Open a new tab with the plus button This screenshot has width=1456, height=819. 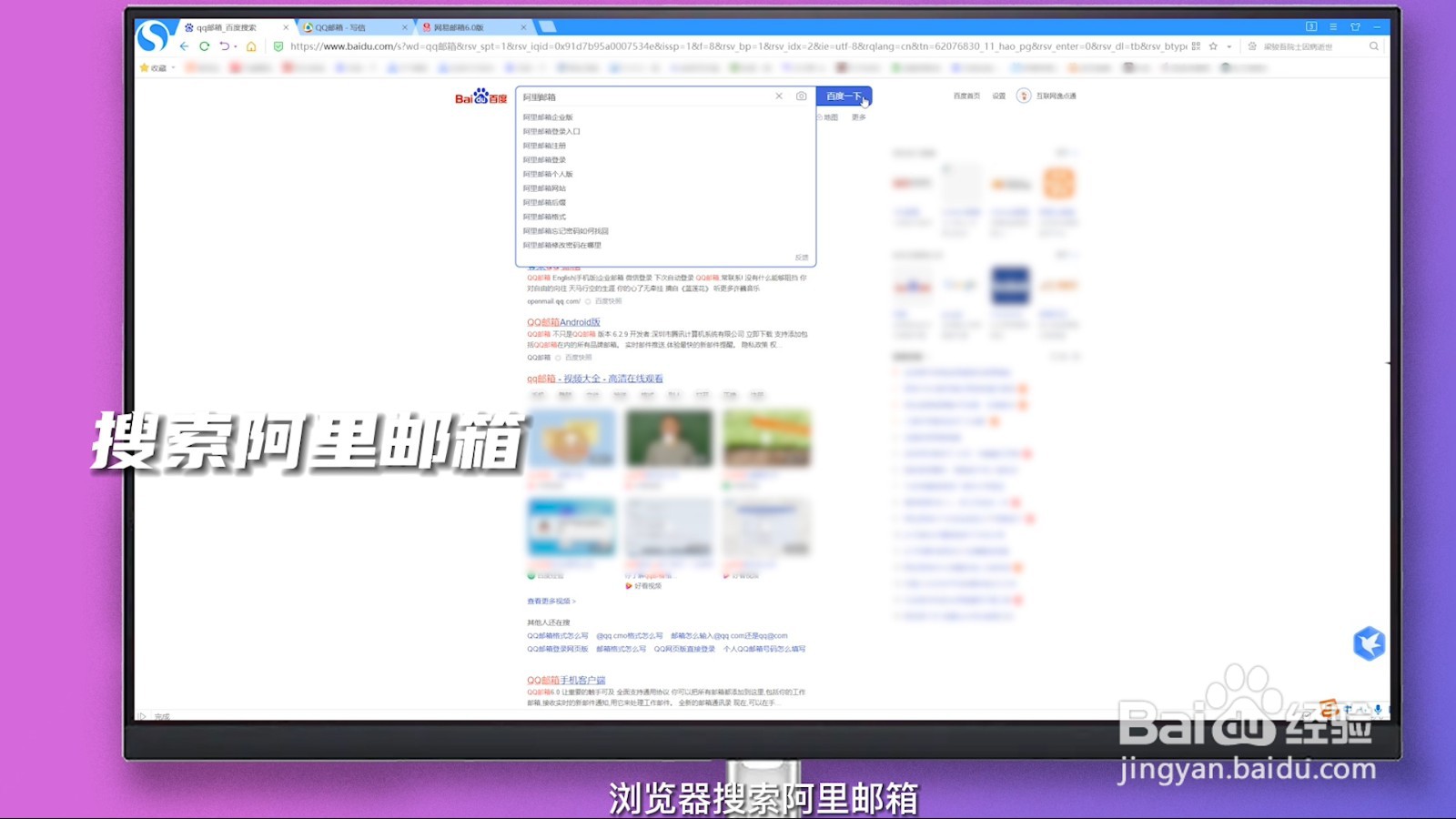click(547, 27)
